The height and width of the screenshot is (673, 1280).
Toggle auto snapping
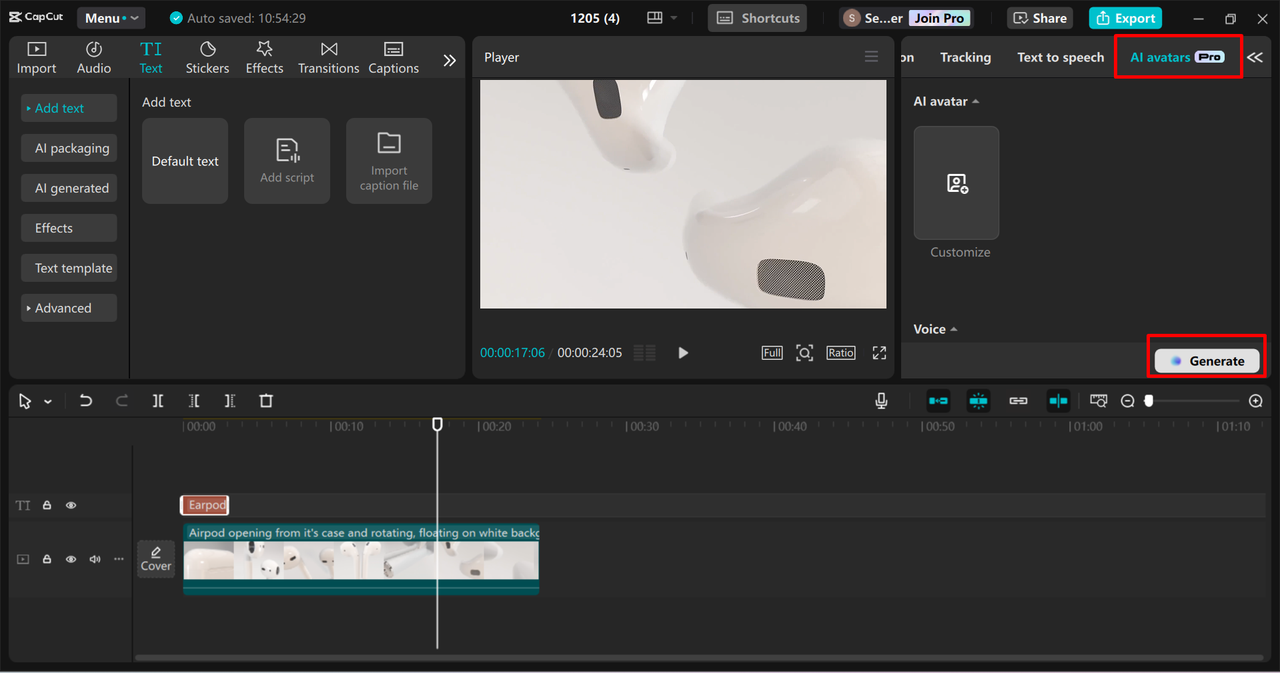pos(978,401)
